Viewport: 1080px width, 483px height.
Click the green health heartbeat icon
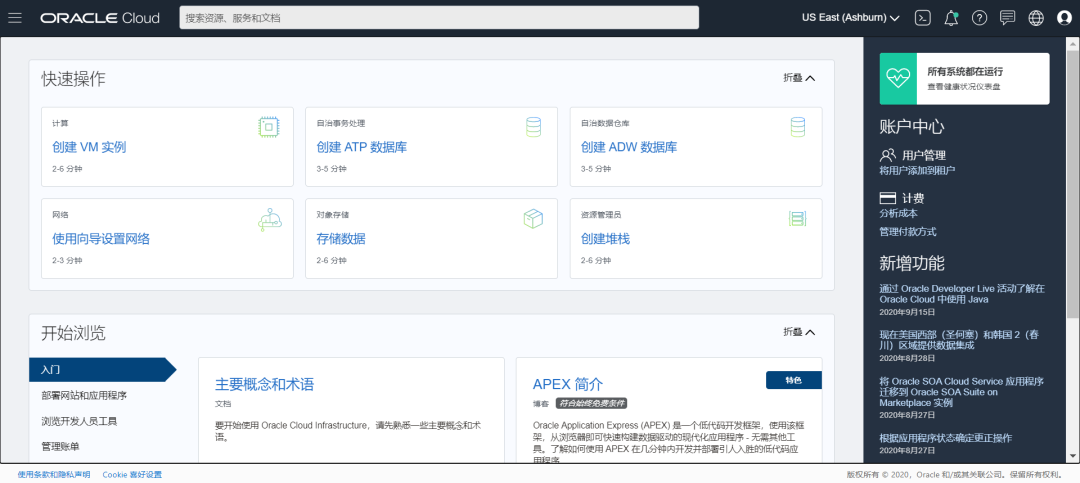[x=898, y=79]
